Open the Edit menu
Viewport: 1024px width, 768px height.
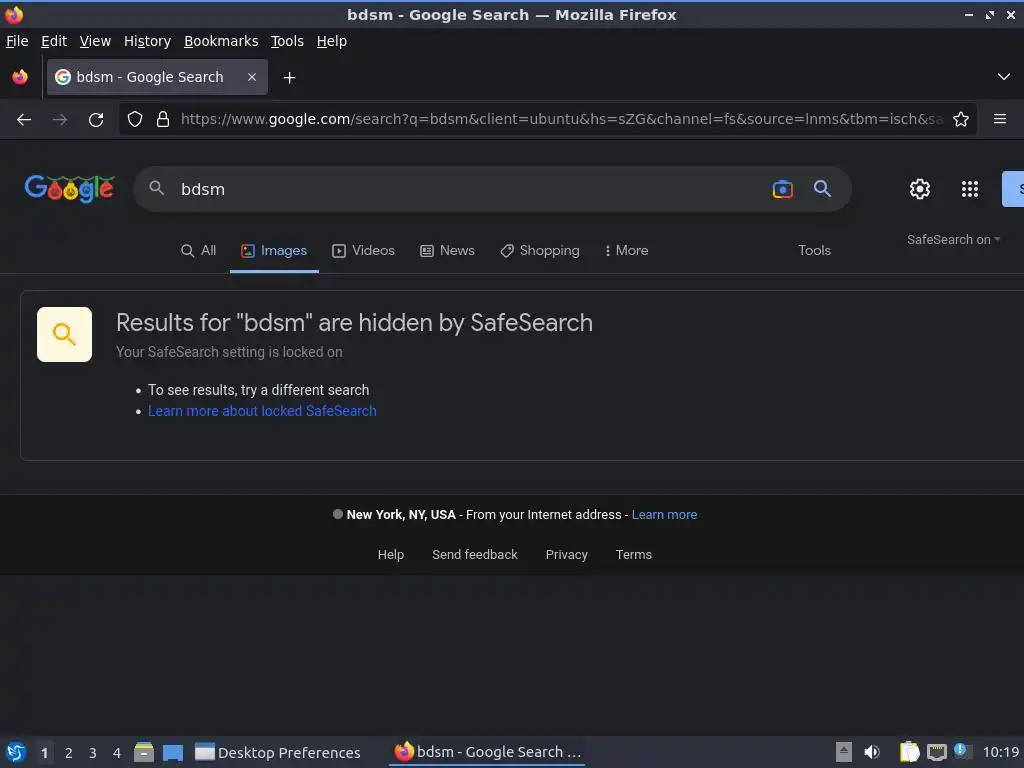[x=54, y=41]
